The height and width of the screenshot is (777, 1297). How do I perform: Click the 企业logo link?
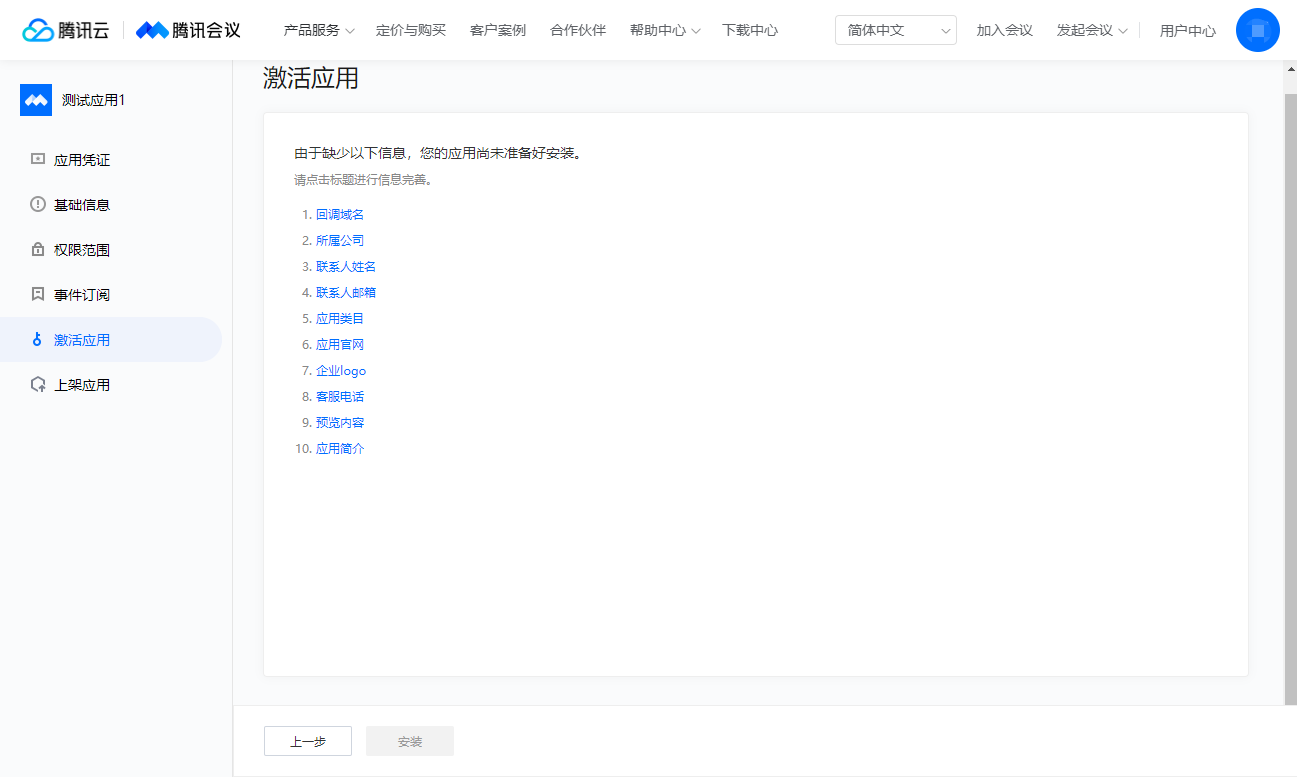click(341, 370)
